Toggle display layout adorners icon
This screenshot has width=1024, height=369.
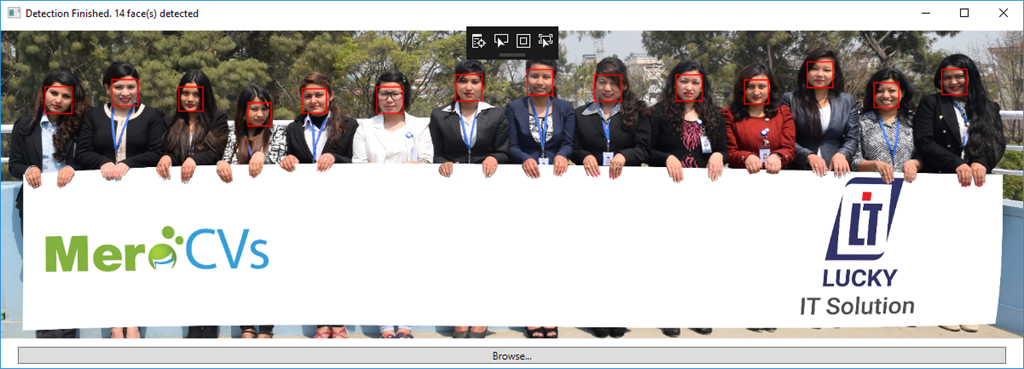523,41
